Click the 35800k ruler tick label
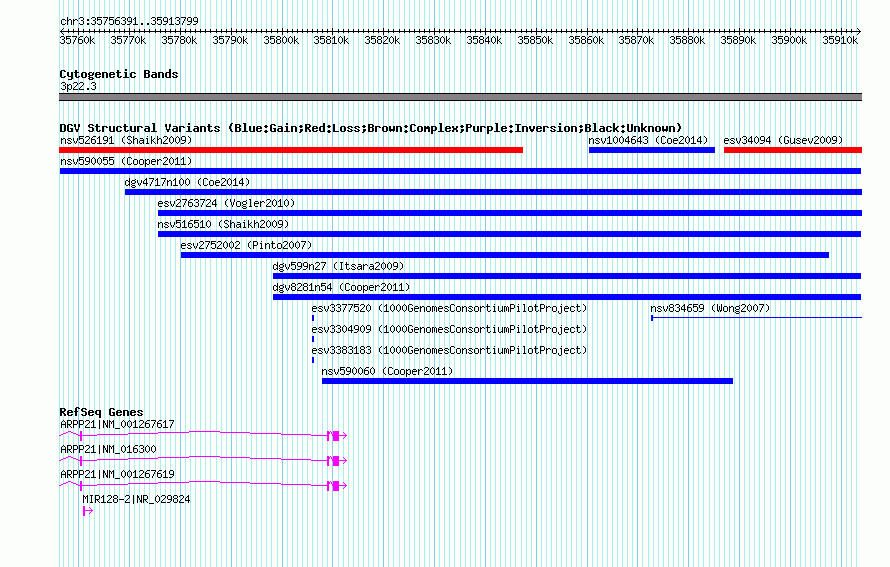 click(281, 40)
